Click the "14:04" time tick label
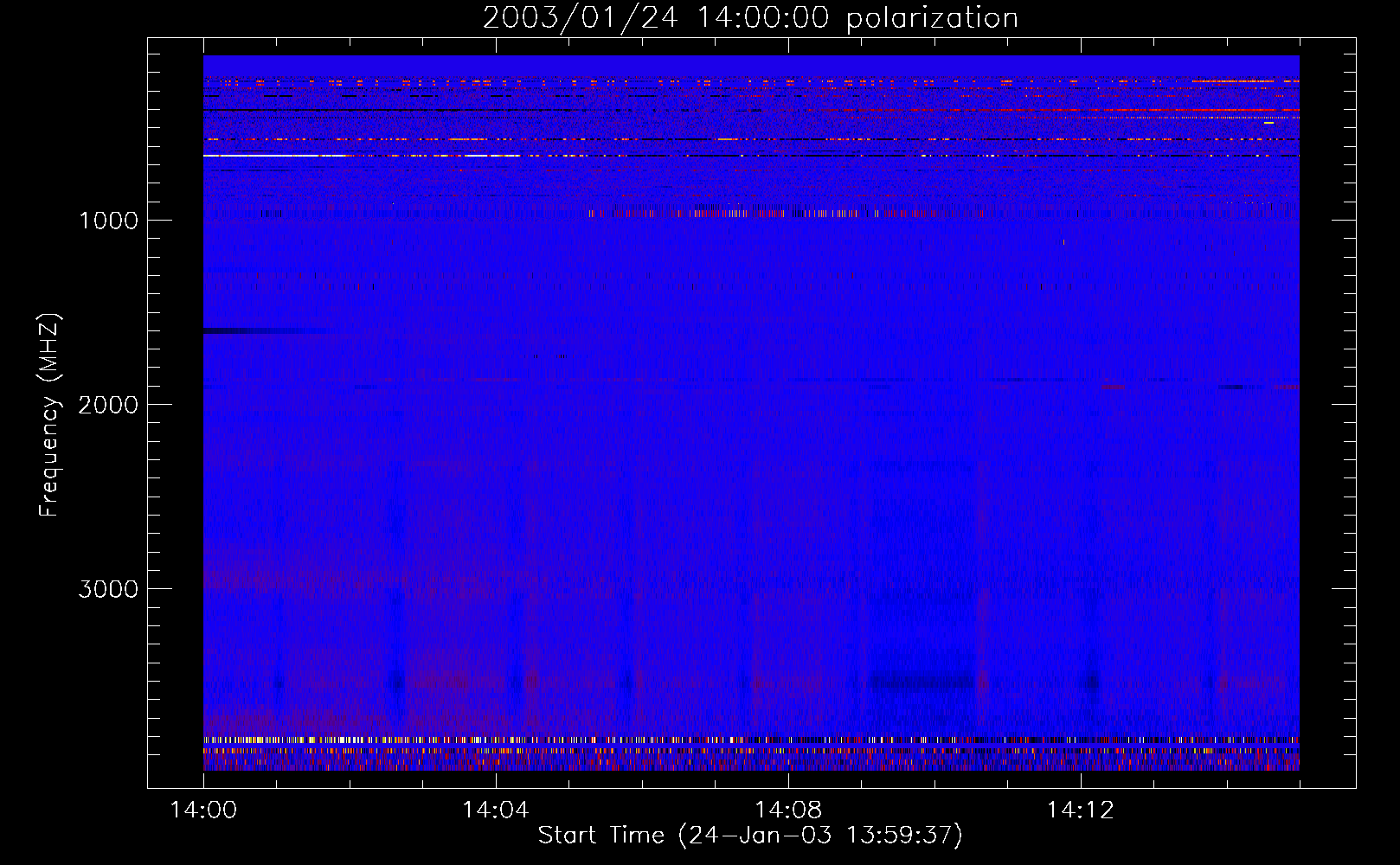This screenshot has height=865, width=1400. point(495,811)
